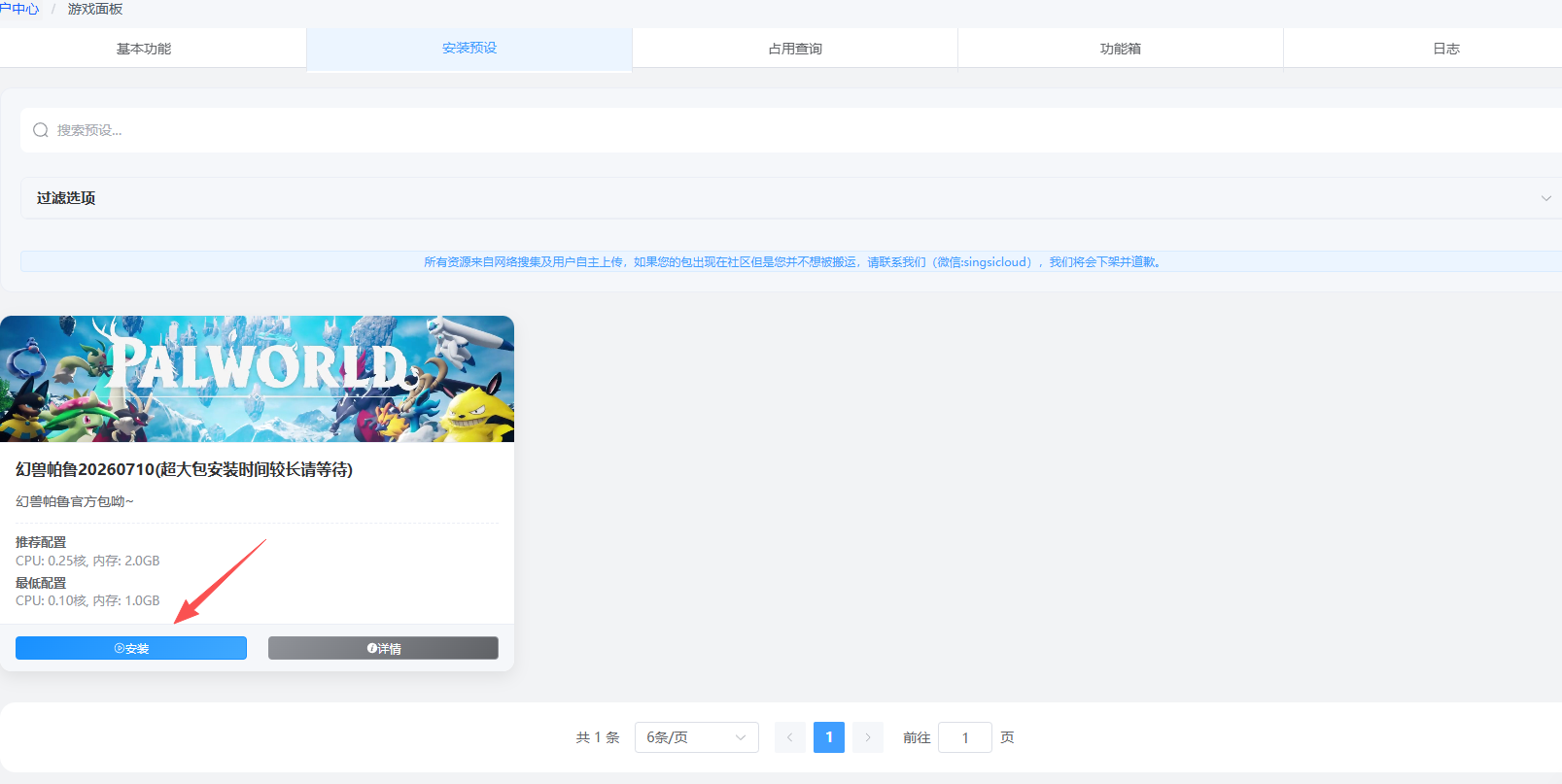Click the 前往 page number input
This screenshot has width=1562, height=784.
[965, 737]
